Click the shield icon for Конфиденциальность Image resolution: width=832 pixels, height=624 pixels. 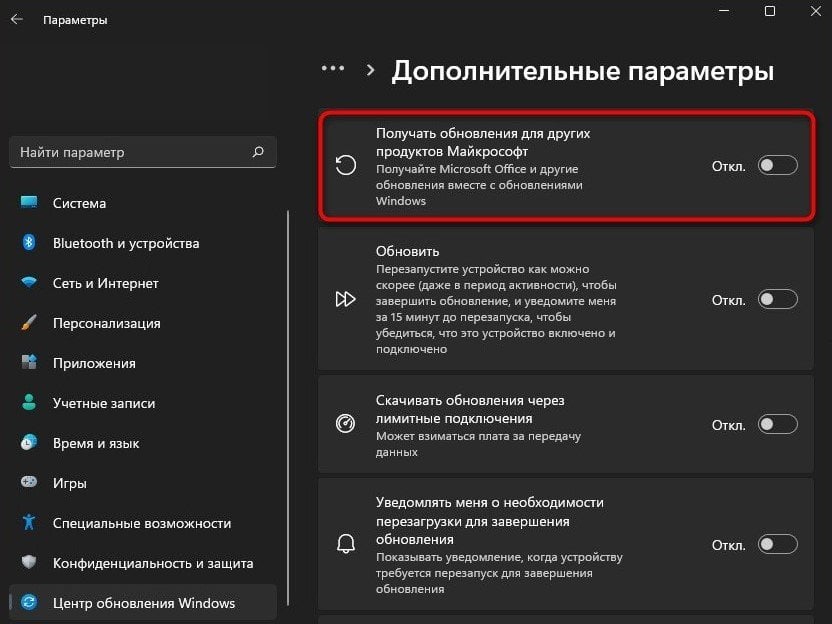tap(29, 562)
